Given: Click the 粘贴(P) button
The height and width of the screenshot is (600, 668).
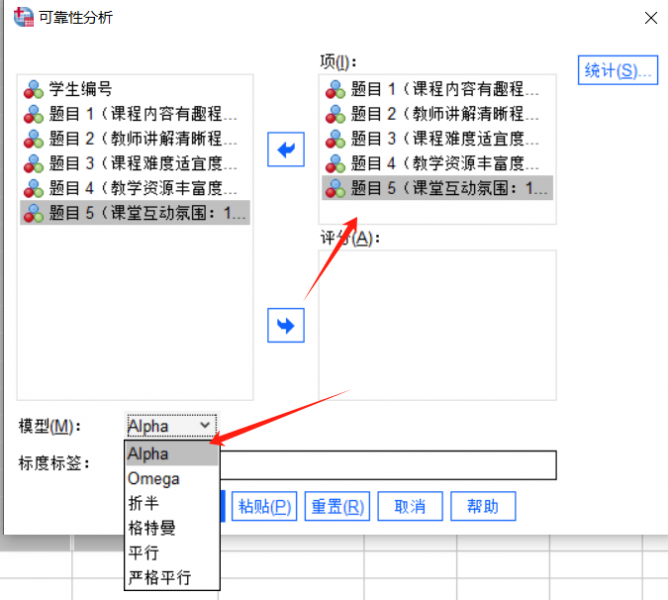Looking at the screenshot, I should pos(264,506).
